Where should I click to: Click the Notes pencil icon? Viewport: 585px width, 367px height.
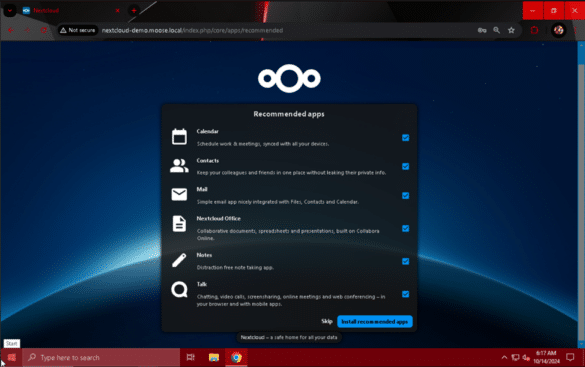coord(179,260)
